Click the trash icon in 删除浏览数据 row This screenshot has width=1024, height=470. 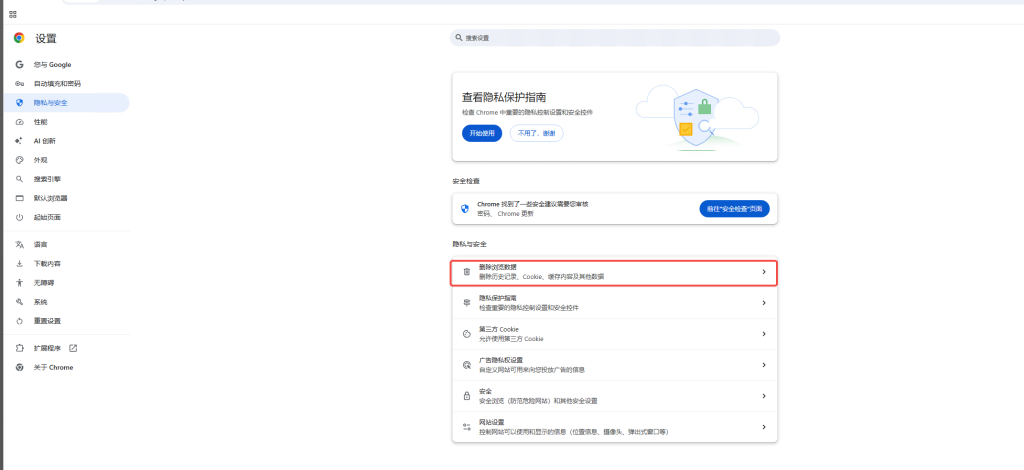[466, 271]
